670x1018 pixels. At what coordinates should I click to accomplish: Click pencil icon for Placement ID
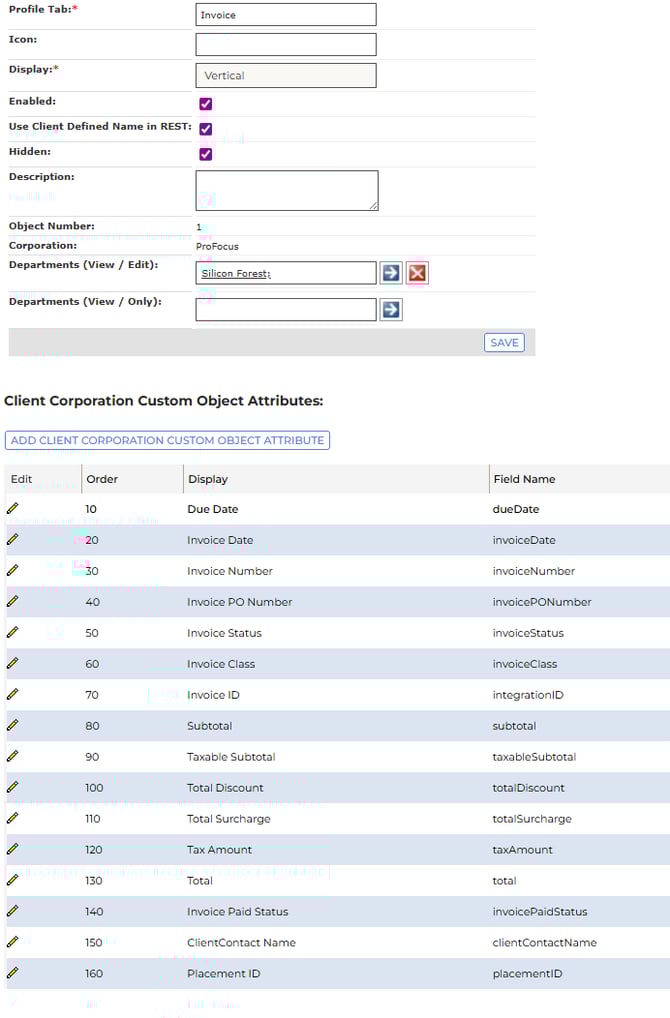pos(13,973)
